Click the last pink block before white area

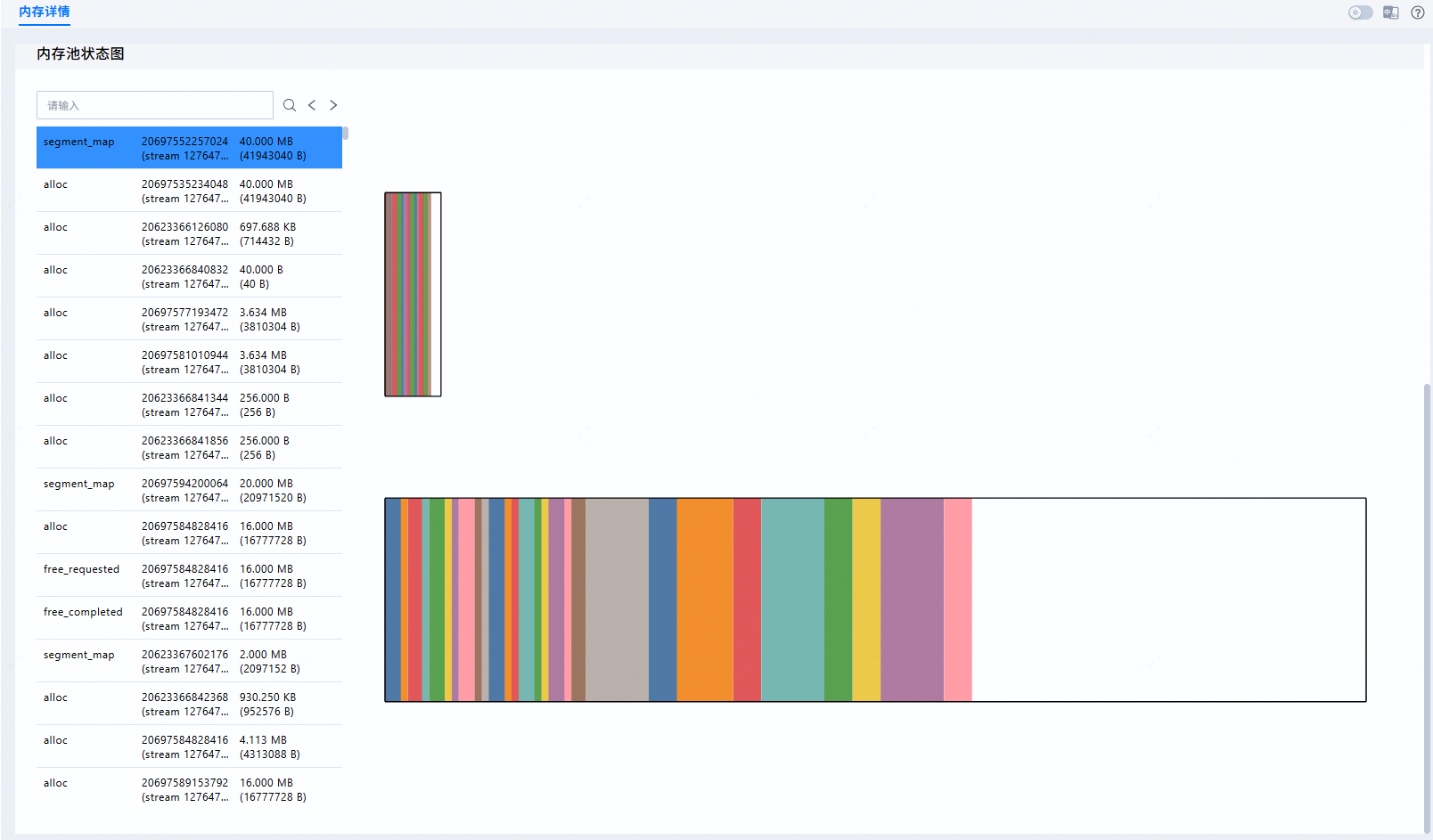click(957, 599)
